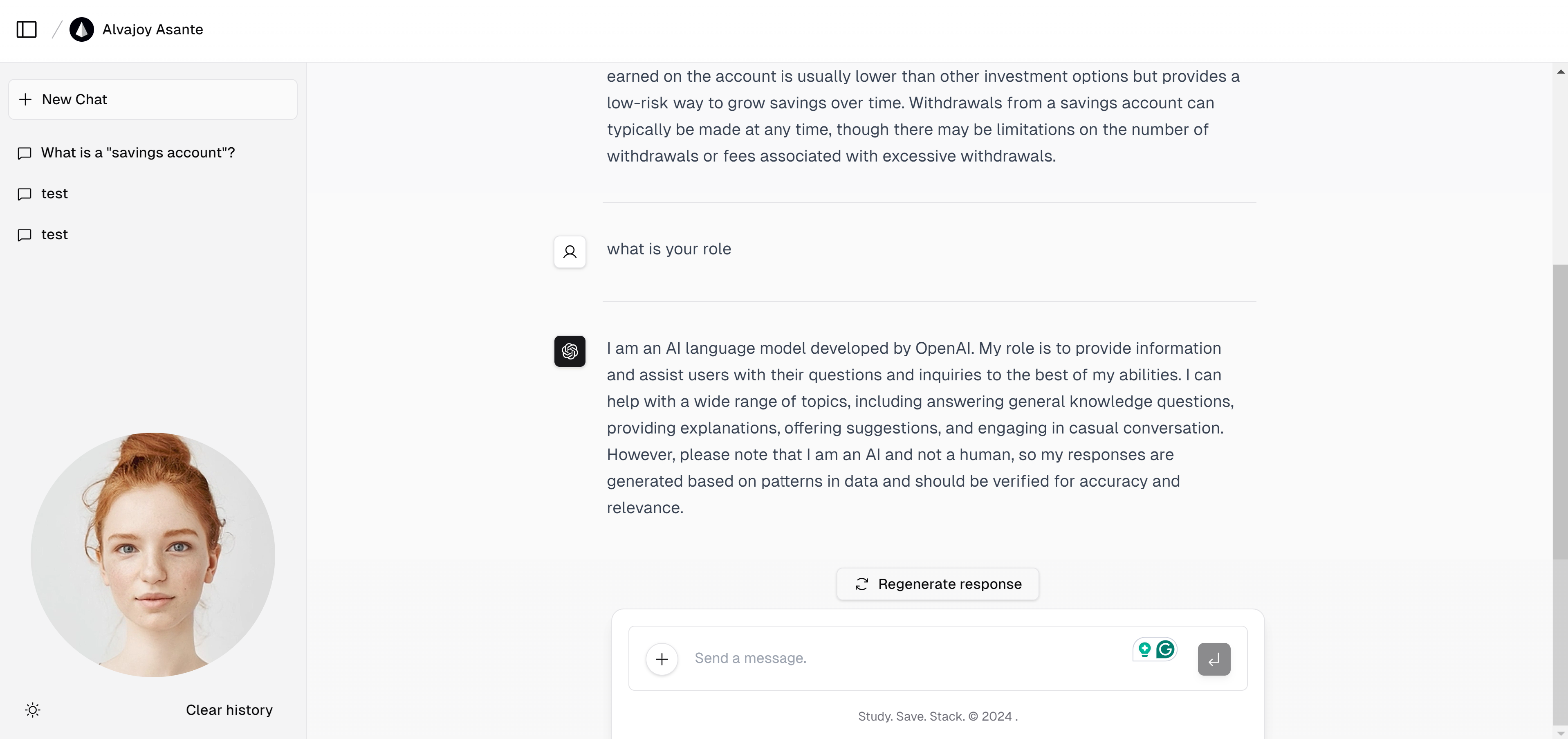The height and width of the screenshot is (739, 1568).
Task: Click the scroll up arrow on scrollbar
Action: tap(1560, 72)
